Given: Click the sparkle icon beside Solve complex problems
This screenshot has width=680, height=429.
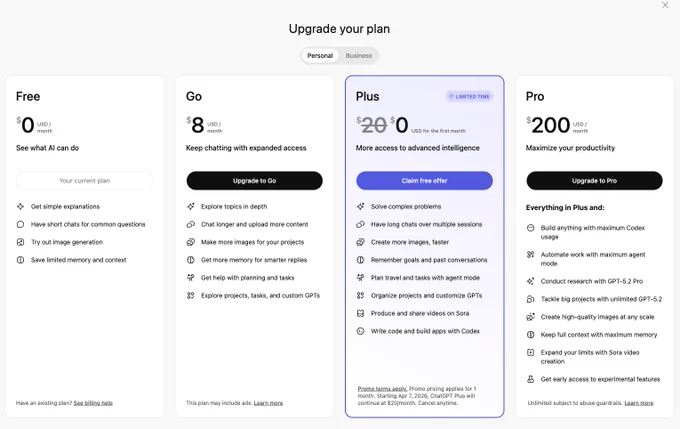Looking at the screenshot, I should point(360,206).
